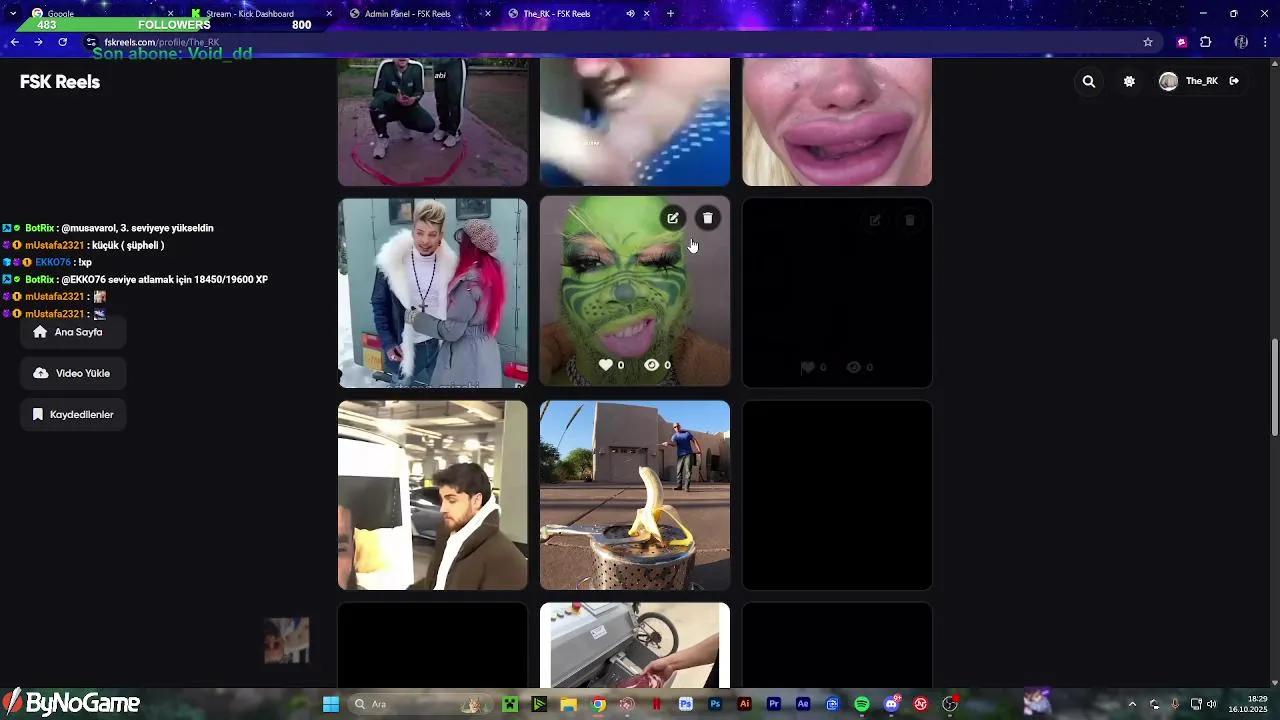This screenshot has width=1280, height=720.
Task: Open the bearded man with white scarf video
Action: coord(432,495)
